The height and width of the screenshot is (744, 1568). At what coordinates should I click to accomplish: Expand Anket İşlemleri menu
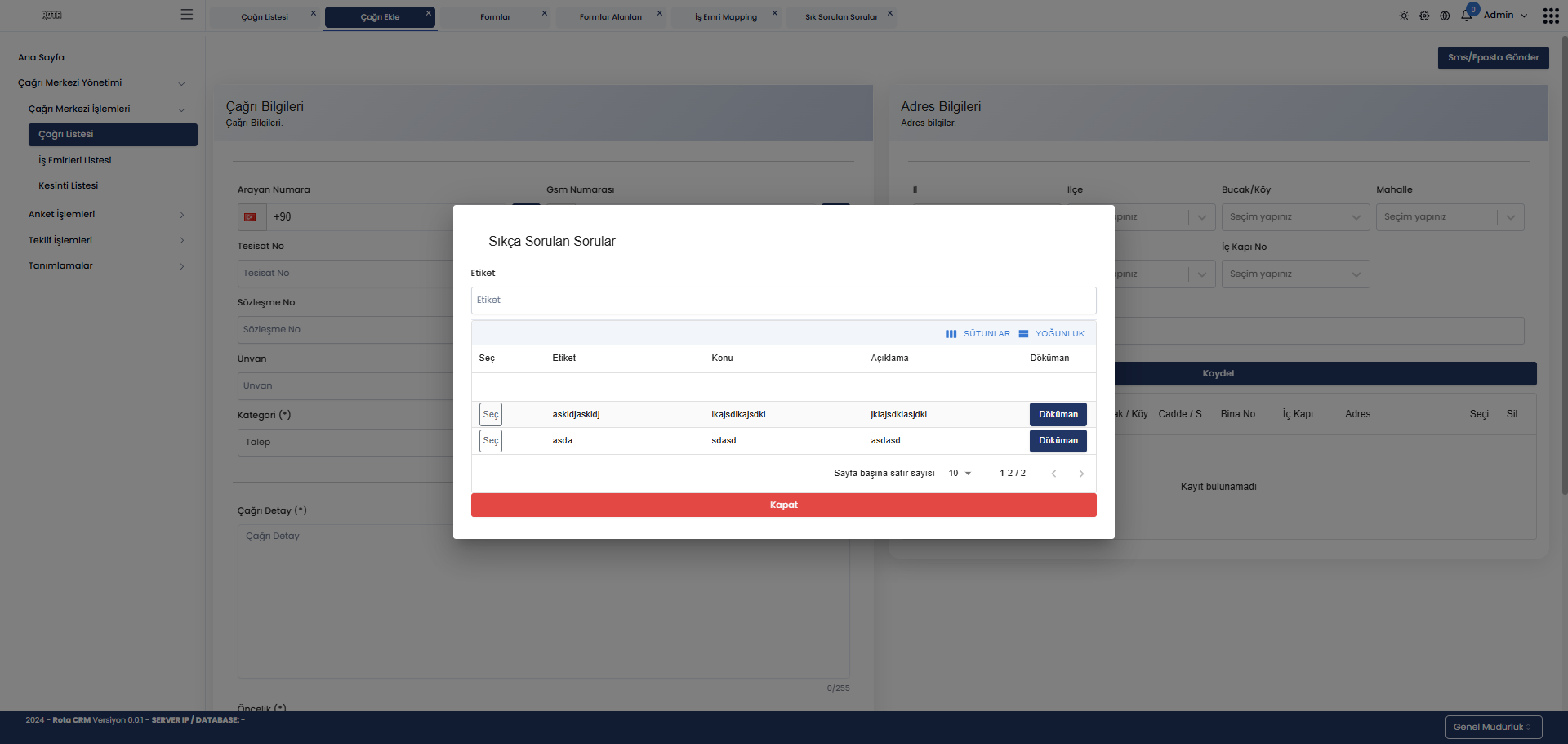[x=108, y=214]
